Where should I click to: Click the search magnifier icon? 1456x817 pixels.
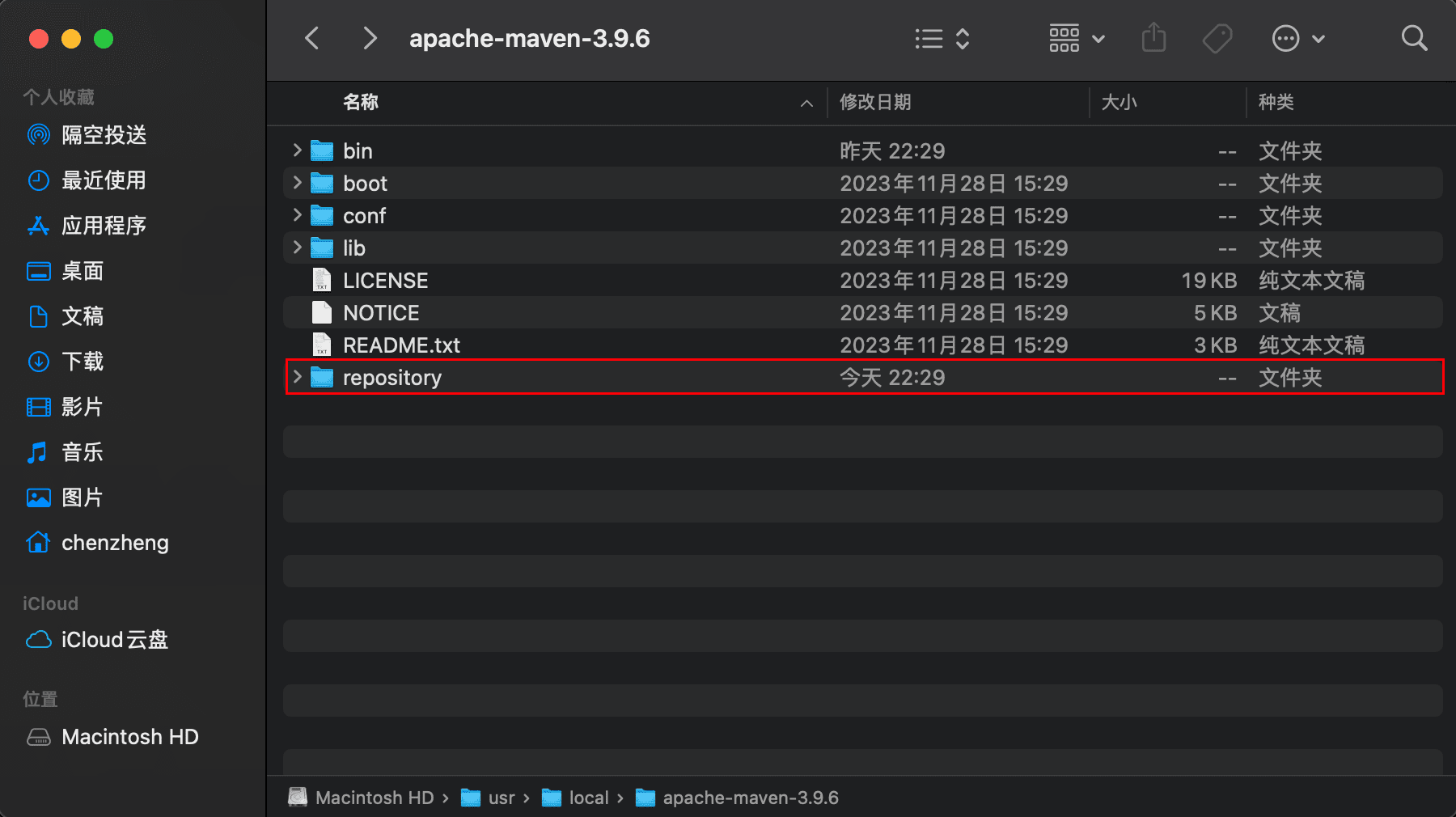coord(1414,38)
